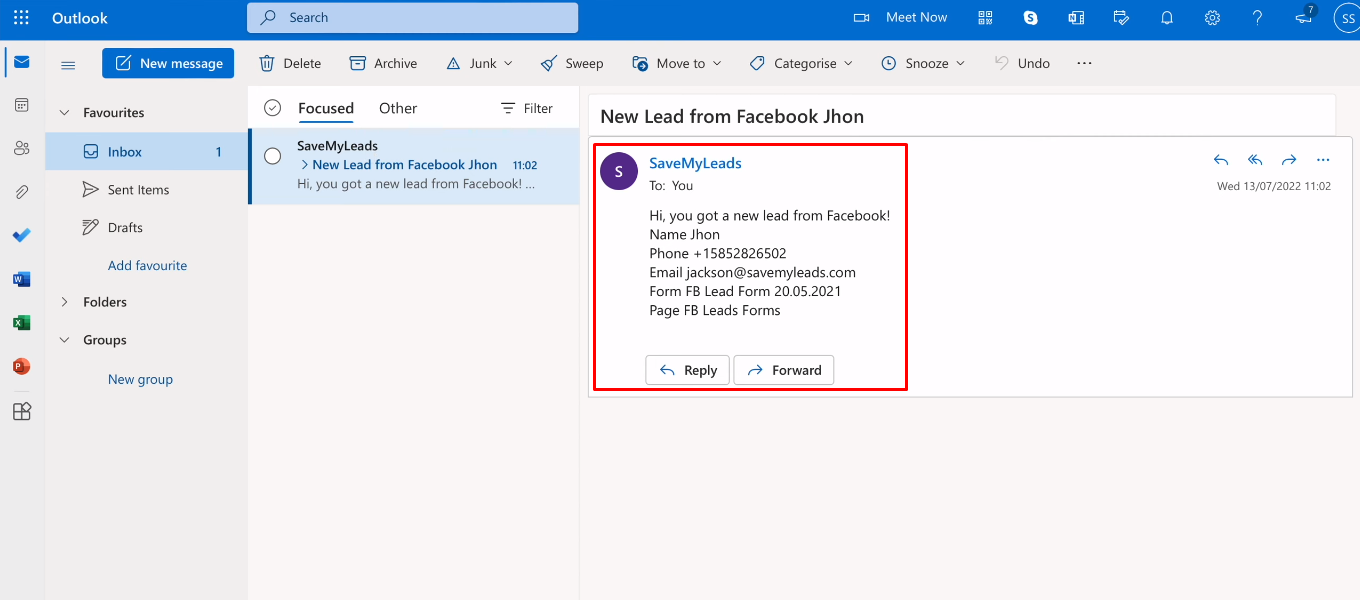Image resolution: width=1360 pixels, height=600 pixels.
Task: Open notifications bell
Action: 1167,17
